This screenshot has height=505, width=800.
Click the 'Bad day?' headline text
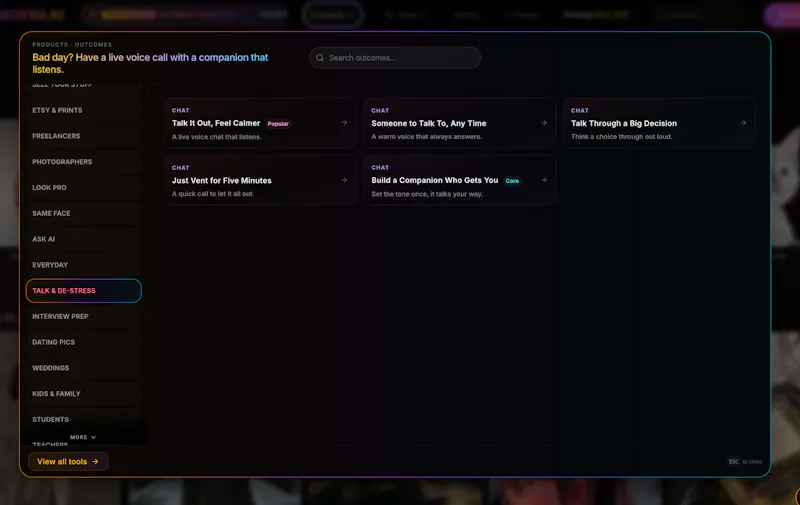(x=151, y=63)
